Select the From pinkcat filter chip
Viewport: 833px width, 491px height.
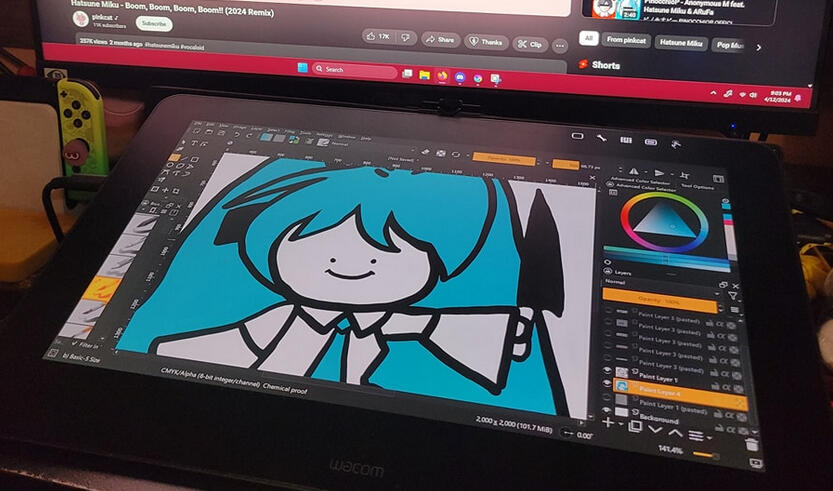coord(624,42)
